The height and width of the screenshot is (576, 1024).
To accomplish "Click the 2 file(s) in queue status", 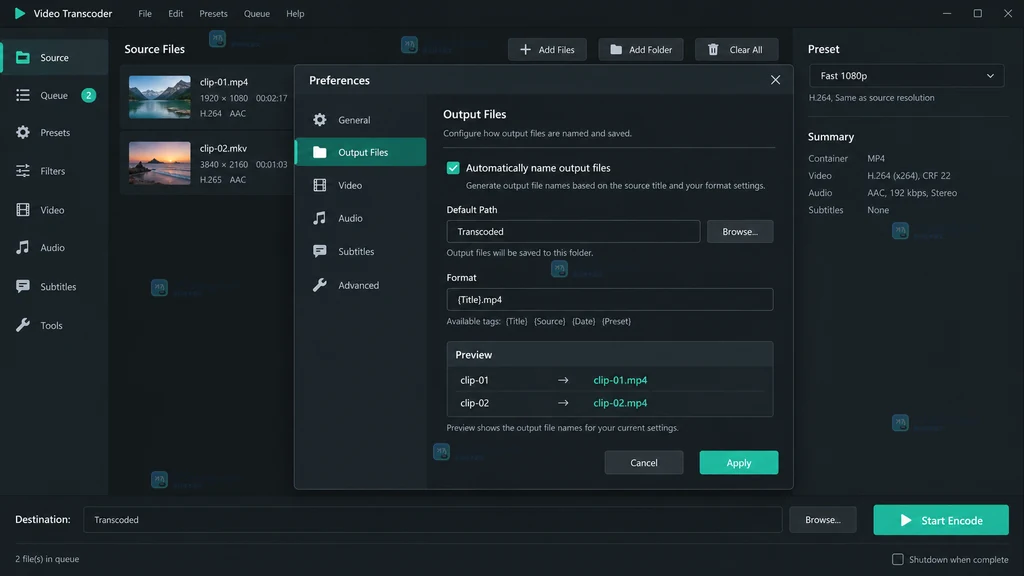I will point(47,559).
